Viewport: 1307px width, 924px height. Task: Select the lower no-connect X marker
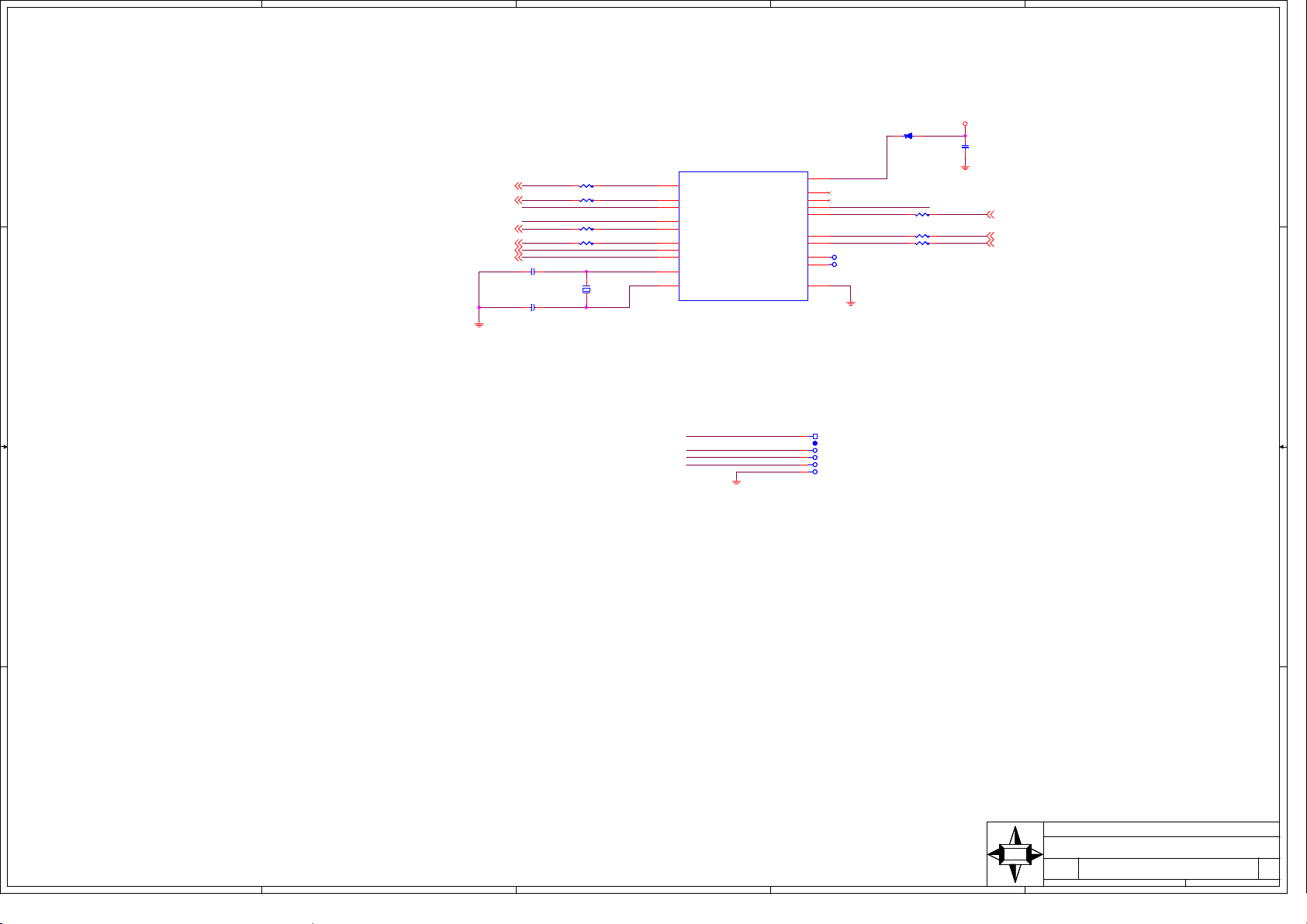(829, 200)
